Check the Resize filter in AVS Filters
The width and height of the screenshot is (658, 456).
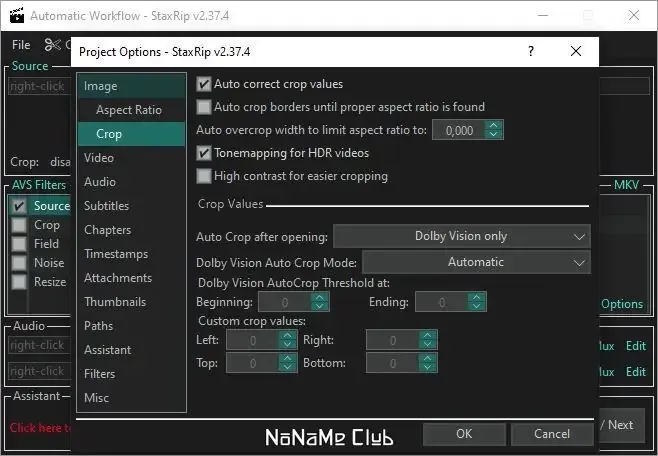tap(19, 281)
